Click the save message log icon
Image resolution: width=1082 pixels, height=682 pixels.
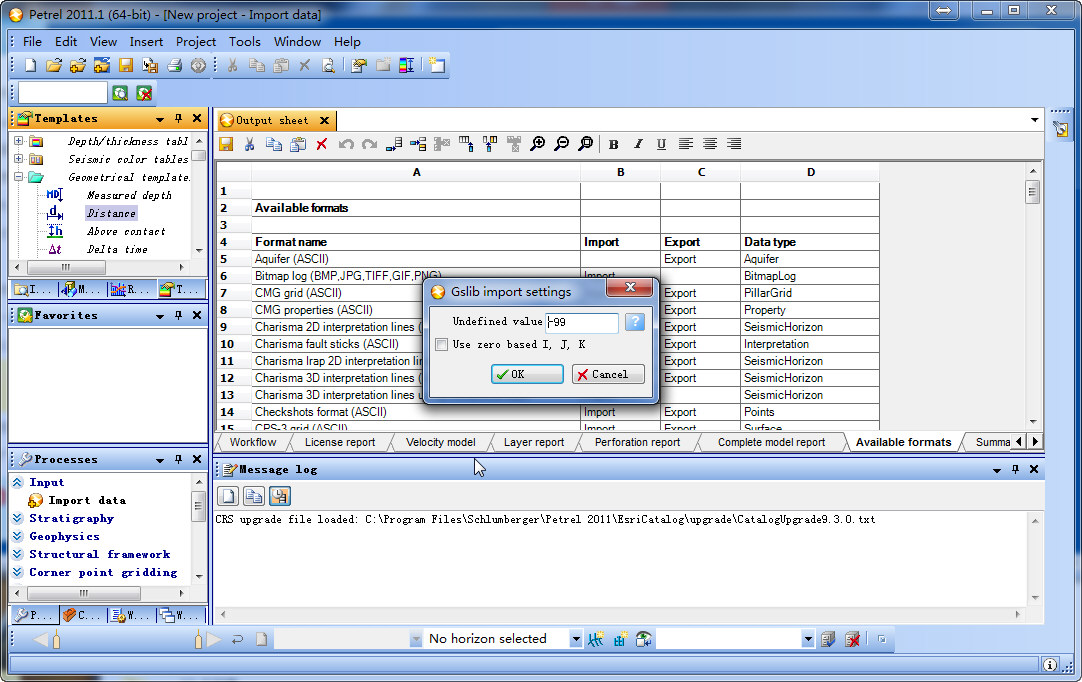click(x=279, y=496)
